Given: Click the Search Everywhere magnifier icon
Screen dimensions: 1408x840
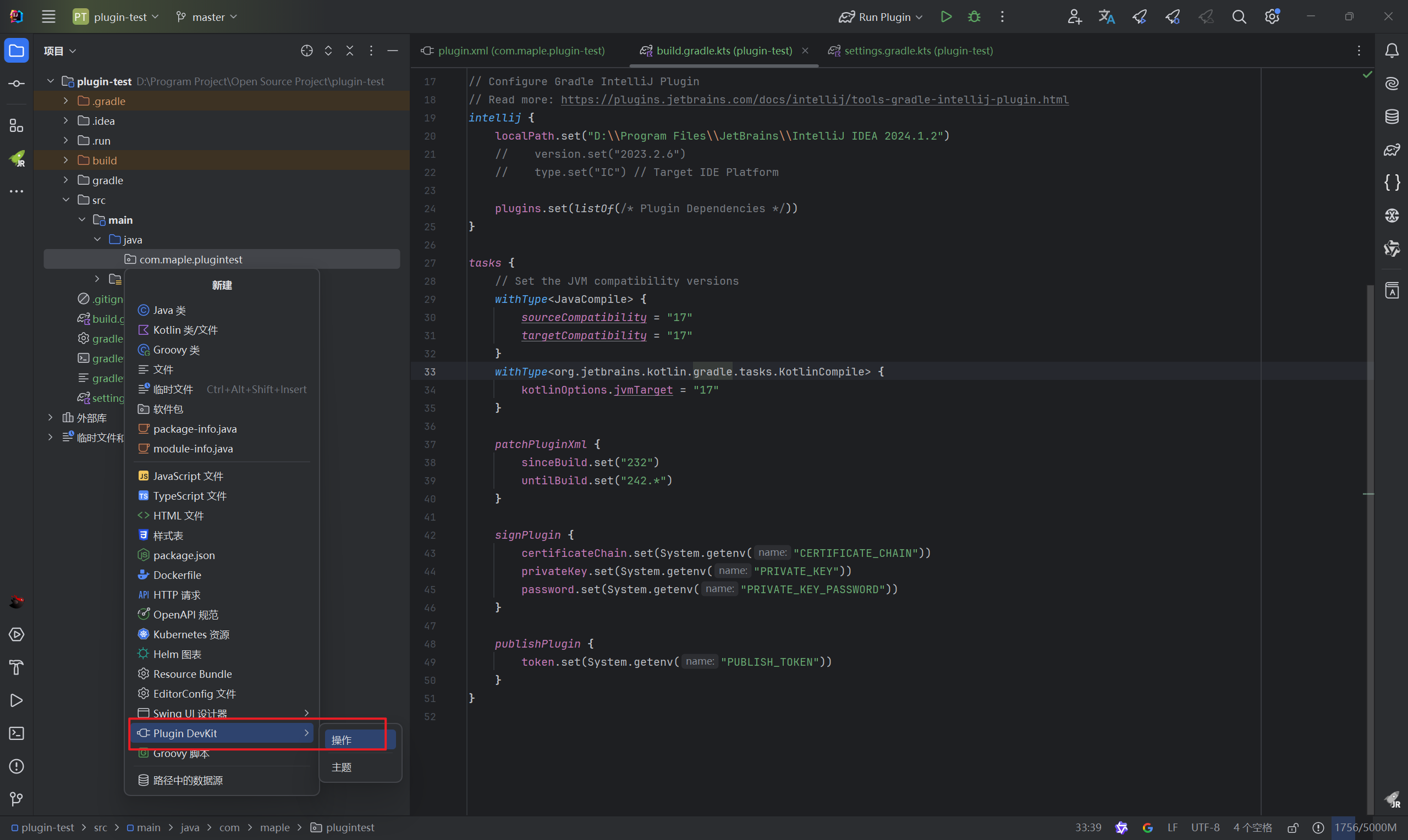Looking at the screenshot, I should [x=1239, y=17].
